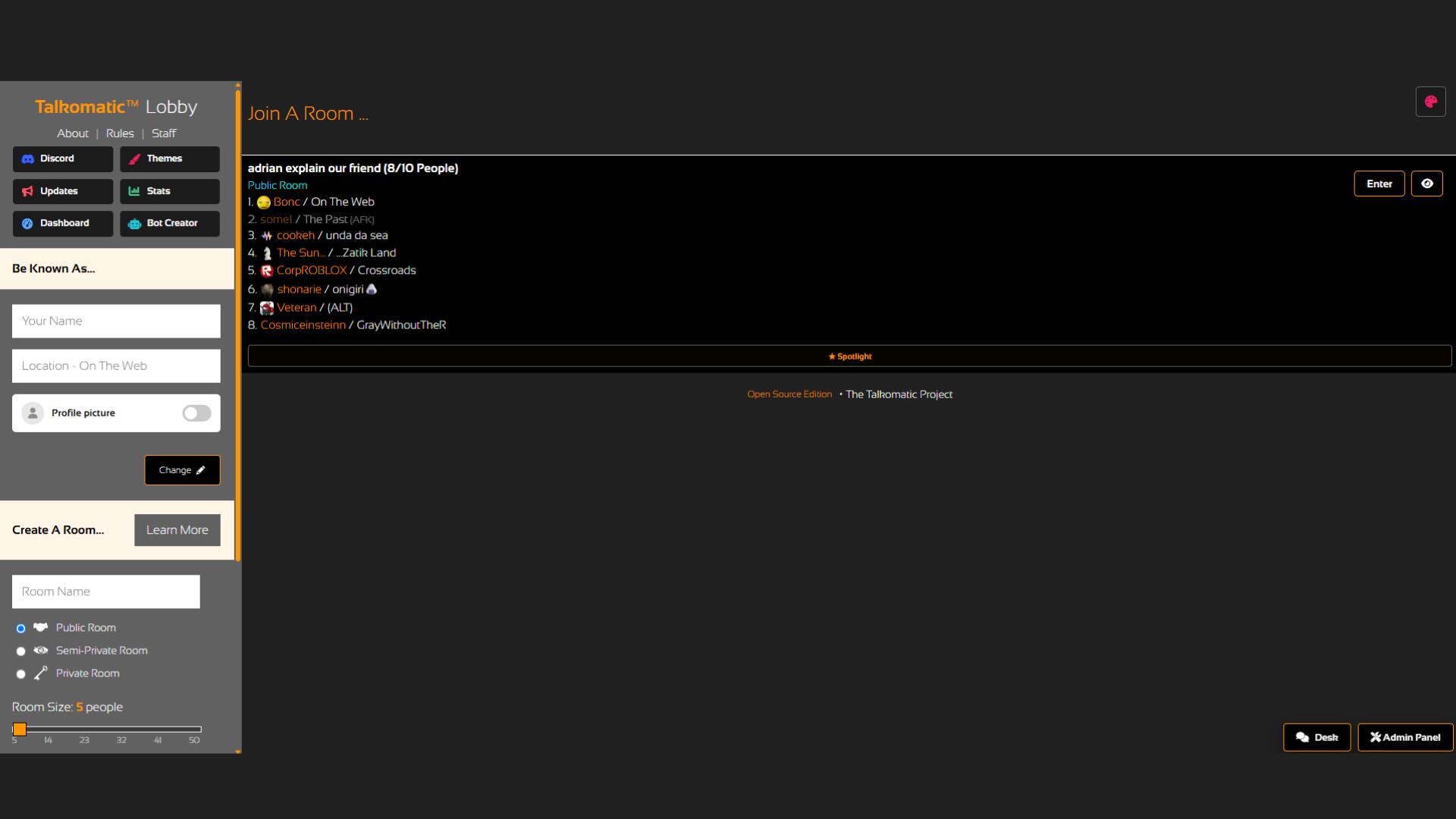The image size is (1456, 819).
Task: Open the Updates megaphone button
Action: [63, 191]
